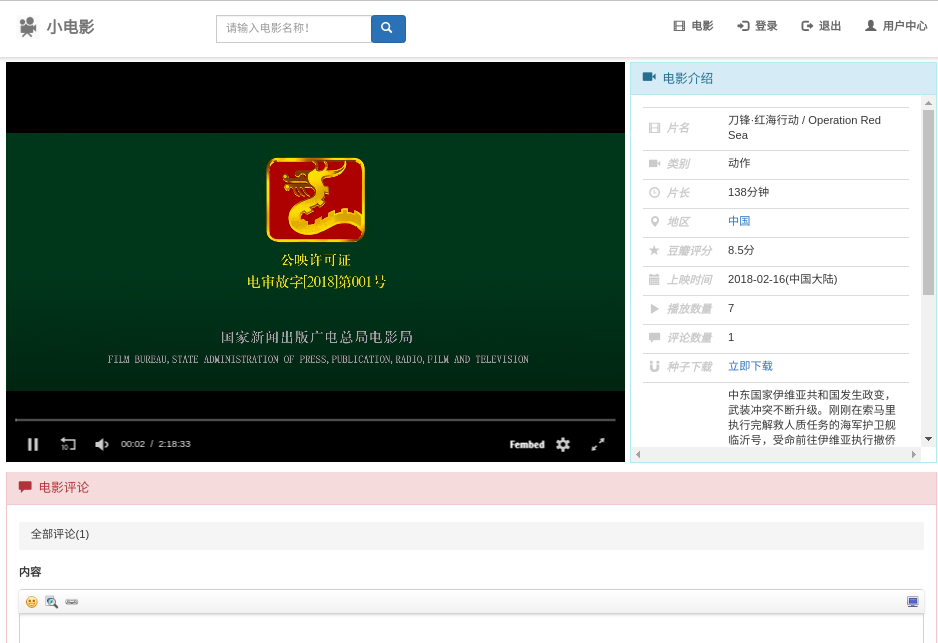Click the sign-in arrow icon by 登录

[743, 26]
